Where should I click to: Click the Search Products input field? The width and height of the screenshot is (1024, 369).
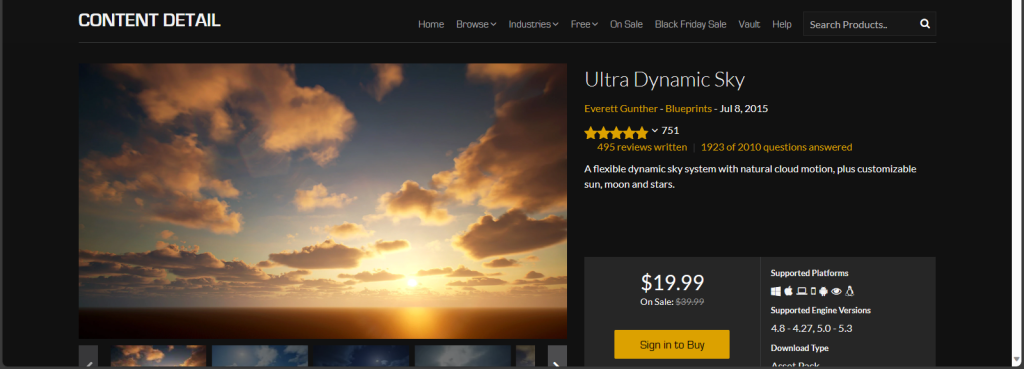click(x=860, y=24)
